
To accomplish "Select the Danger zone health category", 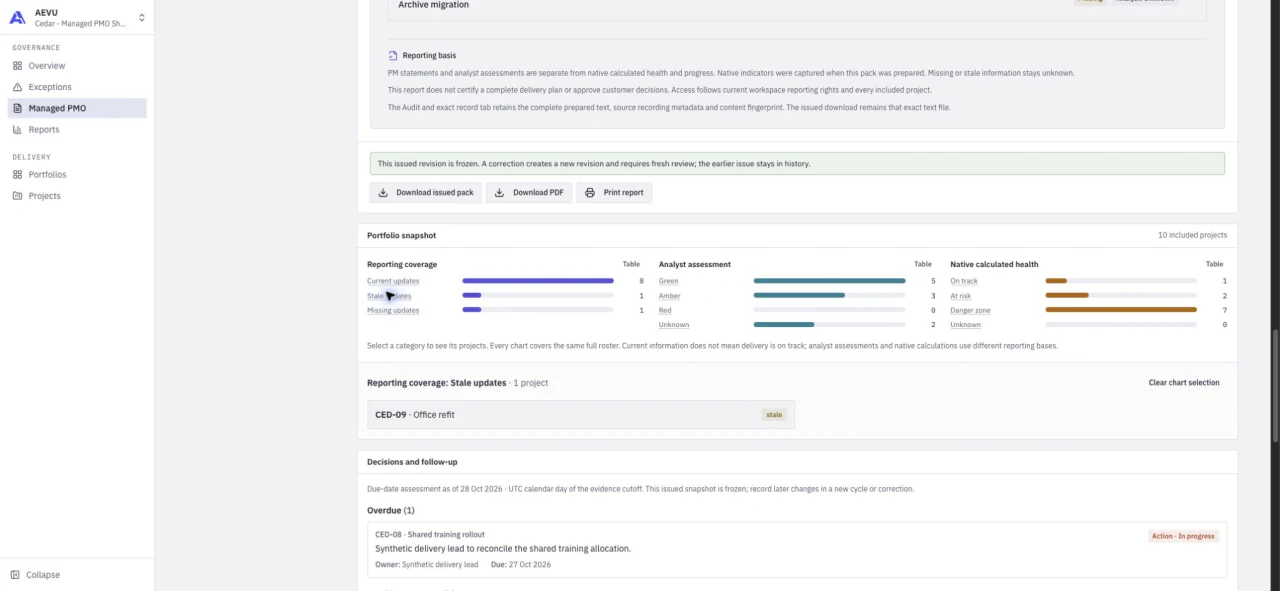I will point(970,310).
